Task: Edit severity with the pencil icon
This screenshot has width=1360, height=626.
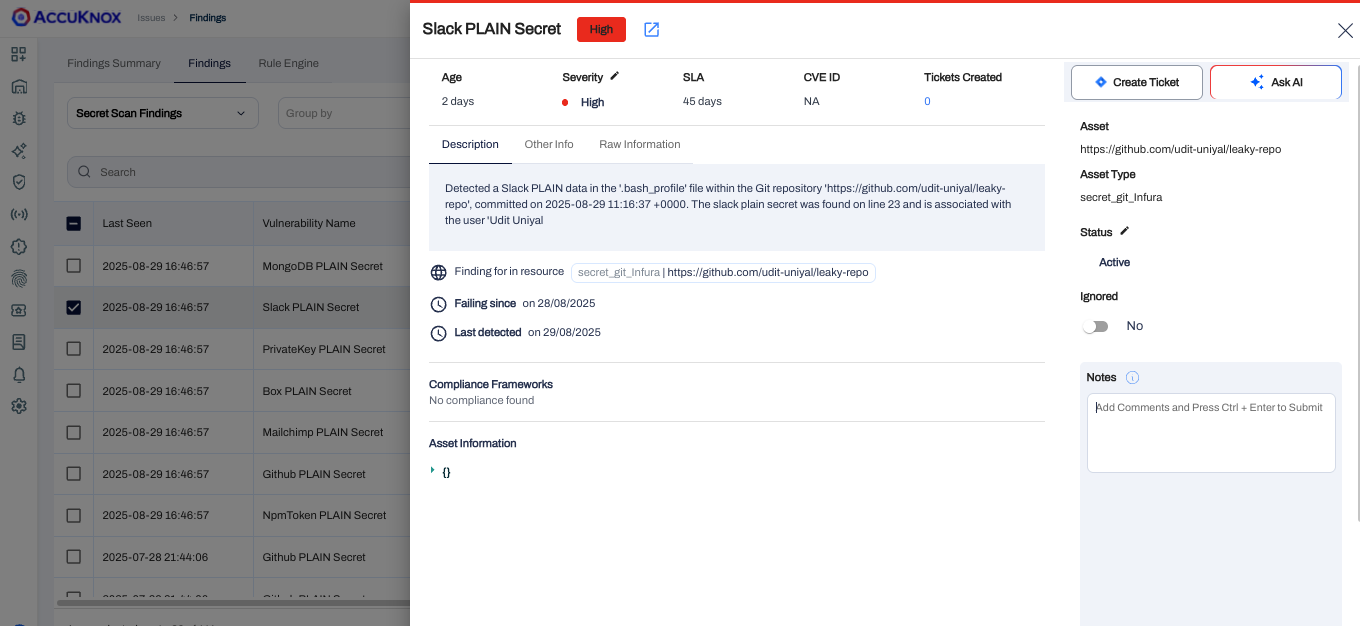Action: pos(615,76)
